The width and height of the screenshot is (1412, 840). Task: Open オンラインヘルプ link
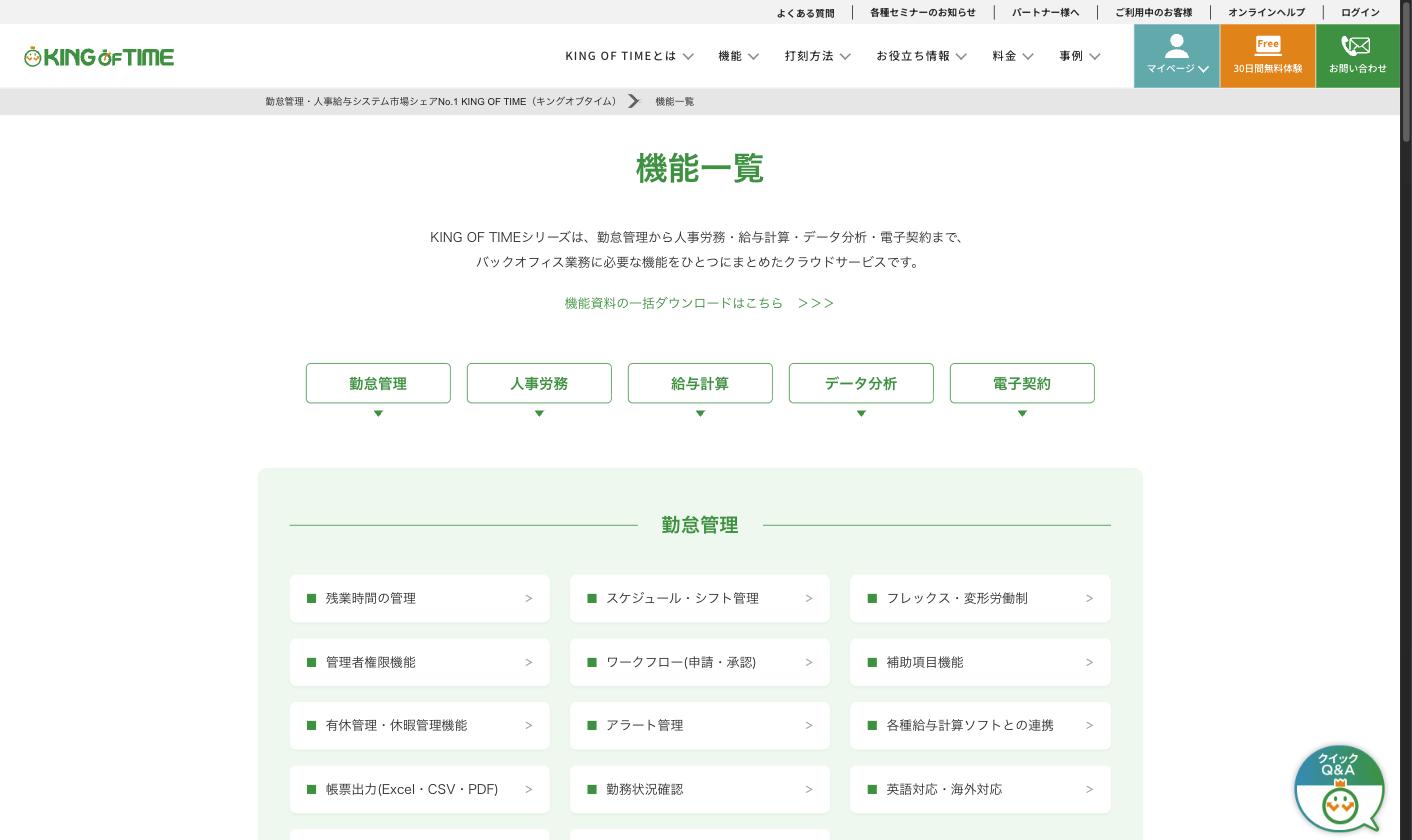point(1266,13)
